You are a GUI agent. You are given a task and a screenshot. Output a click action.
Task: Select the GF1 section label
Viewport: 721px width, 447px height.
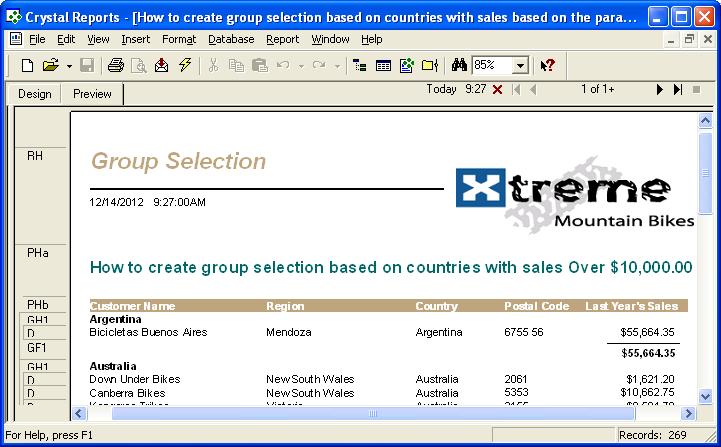point(37,348)
